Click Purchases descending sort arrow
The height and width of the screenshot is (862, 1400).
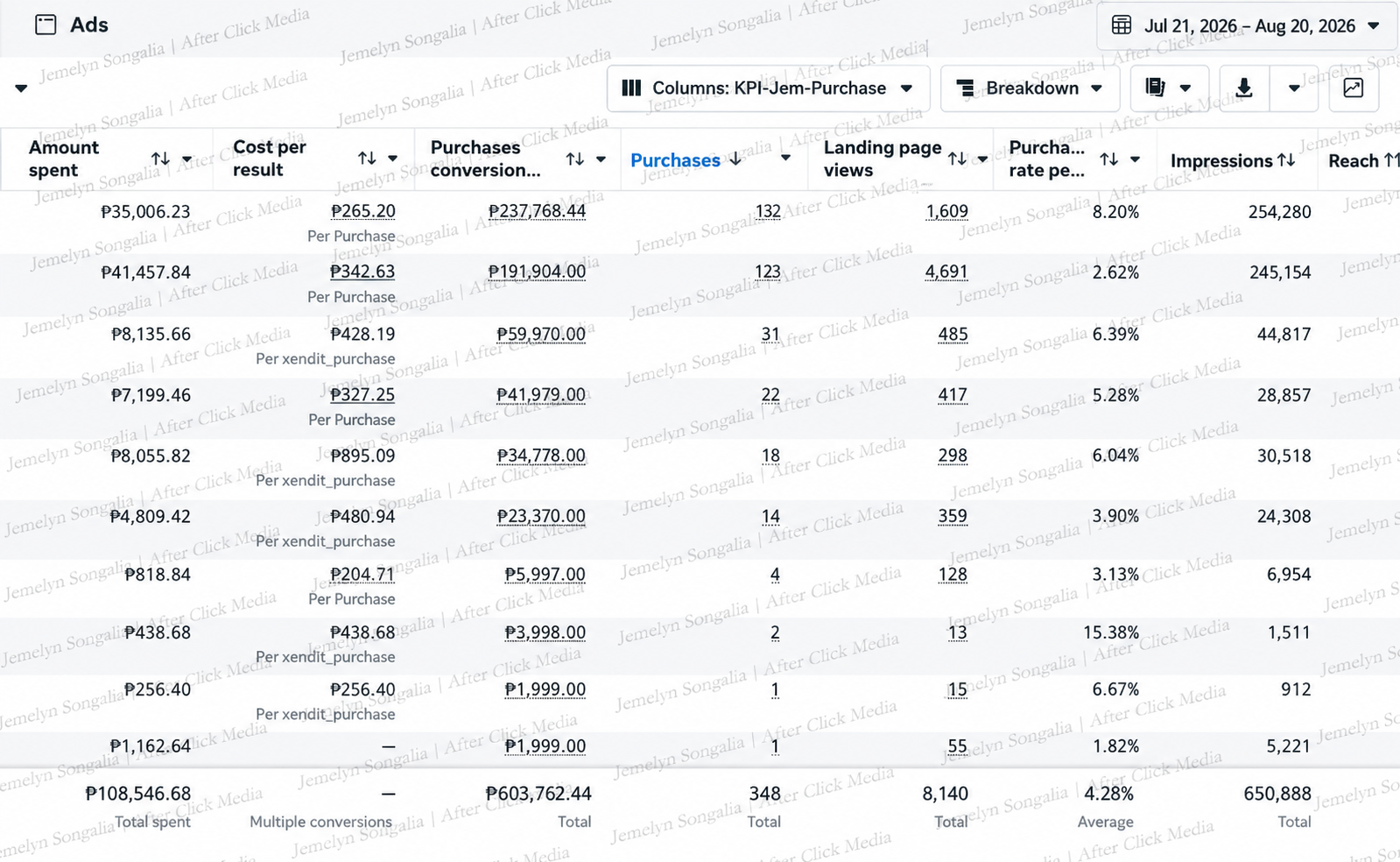click(735, 159)
